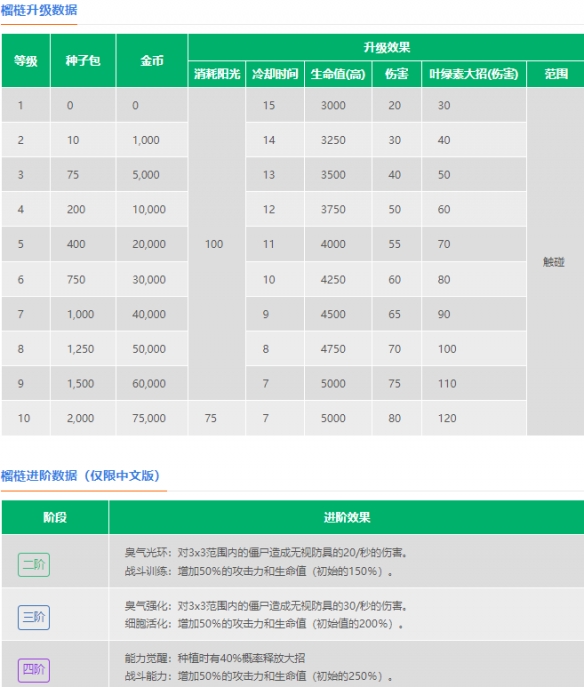This screenshot has width=584, height=687.
Task: Select the 种子包 column header
Action: coord(83,60)
